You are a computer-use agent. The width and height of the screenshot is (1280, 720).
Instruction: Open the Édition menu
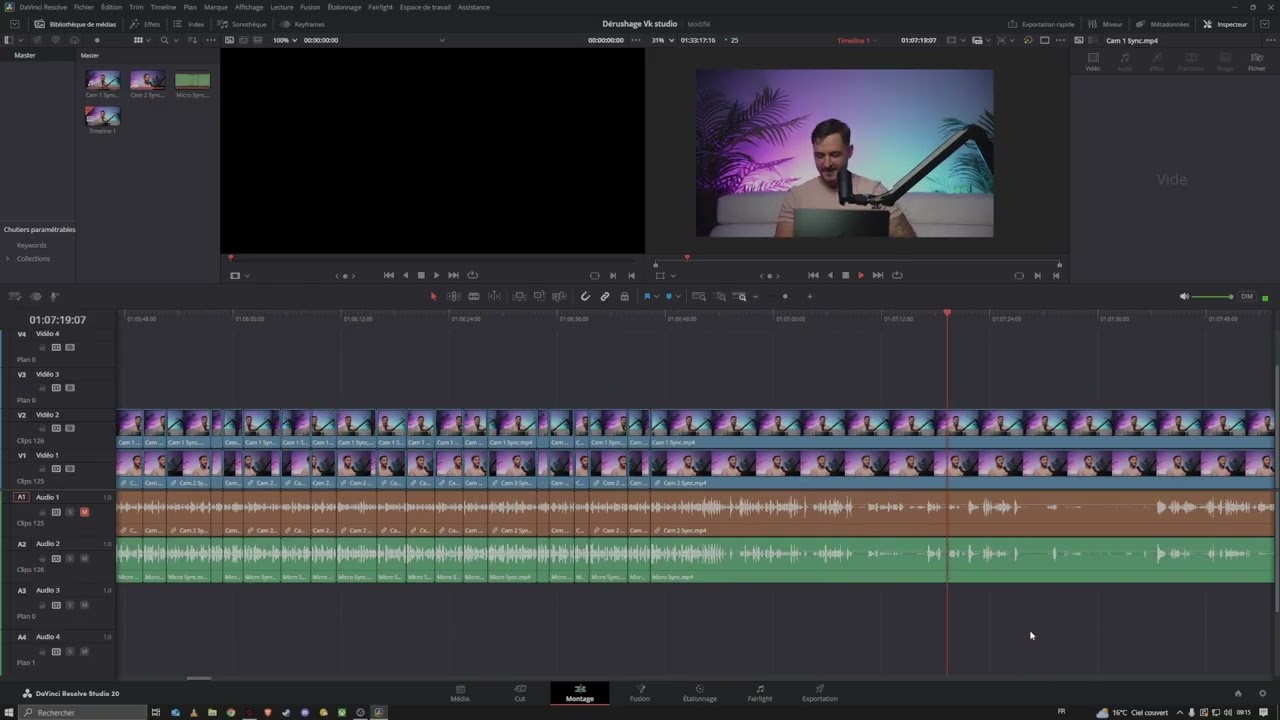point(111,7)
